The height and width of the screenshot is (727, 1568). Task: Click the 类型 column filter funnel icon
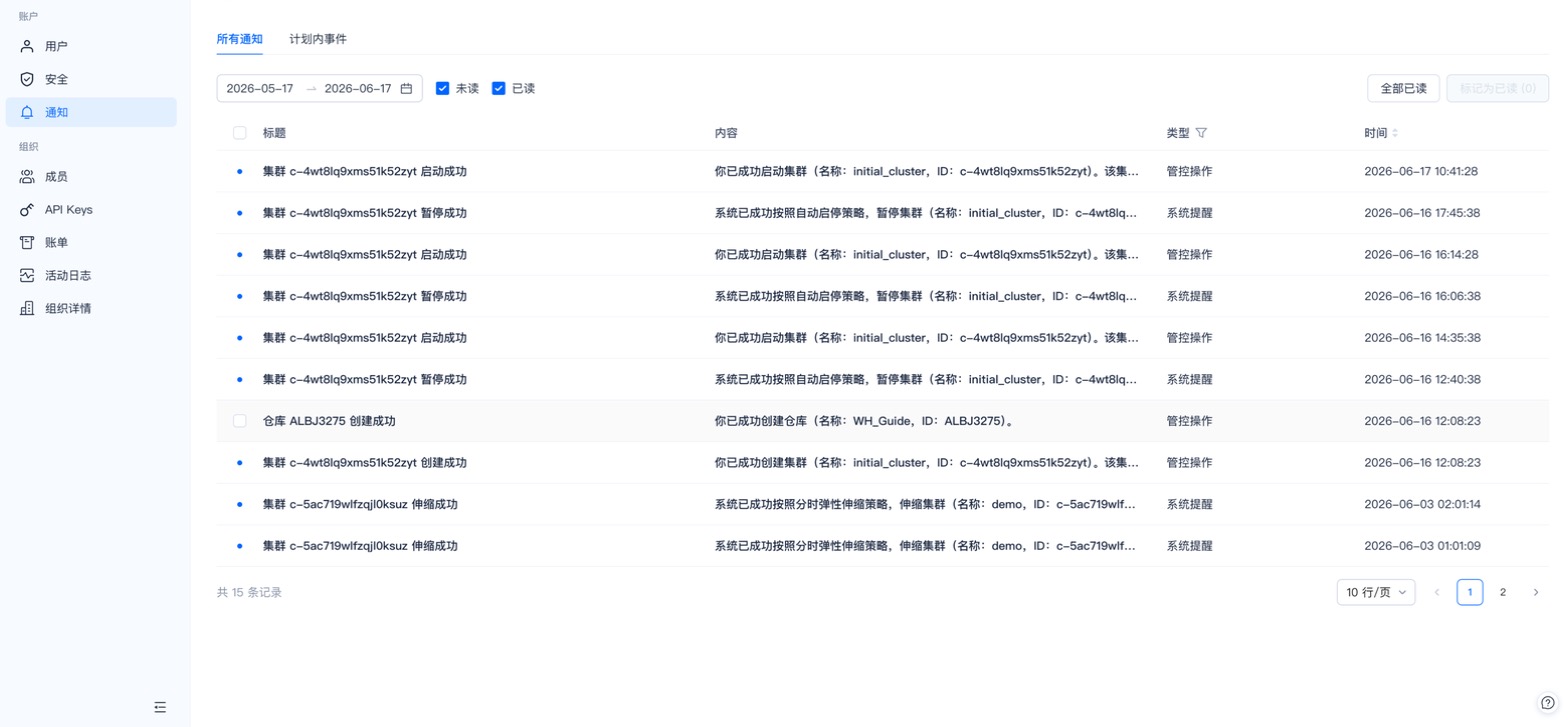click(1201, 133)
